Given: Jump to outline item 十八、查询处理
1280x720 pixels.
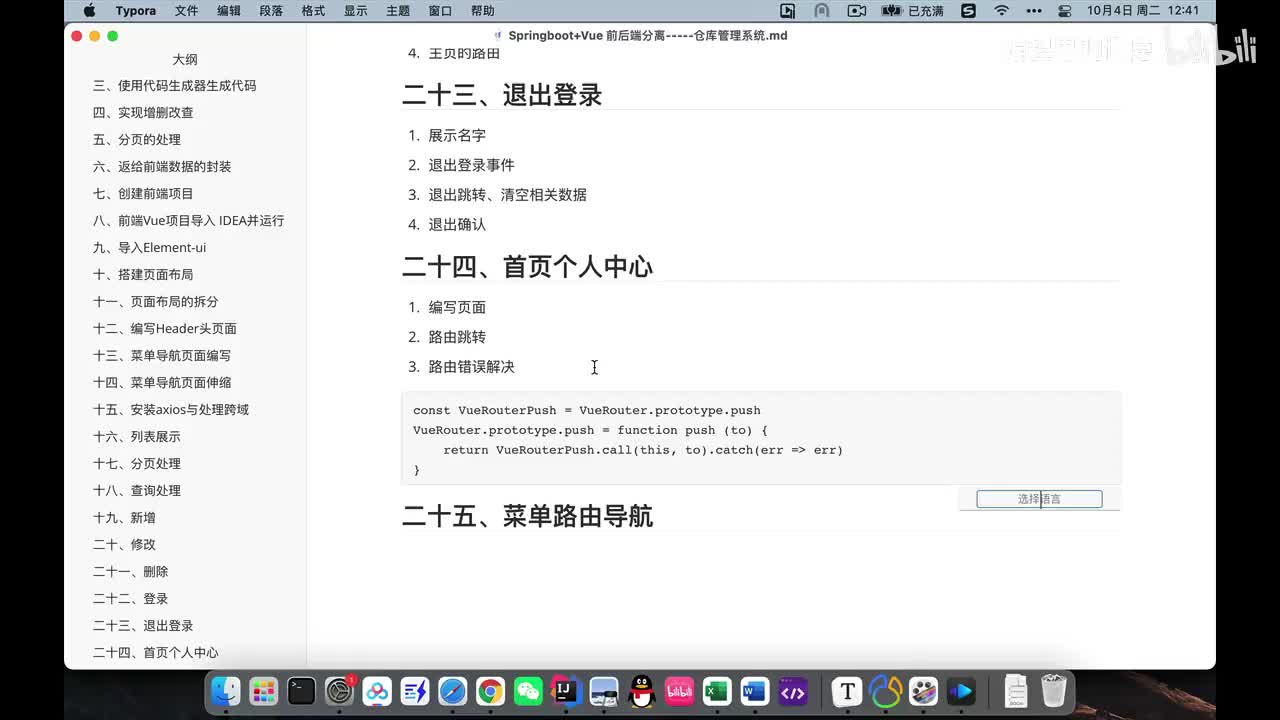Looking at the screenshot, I should pos(137,491).
